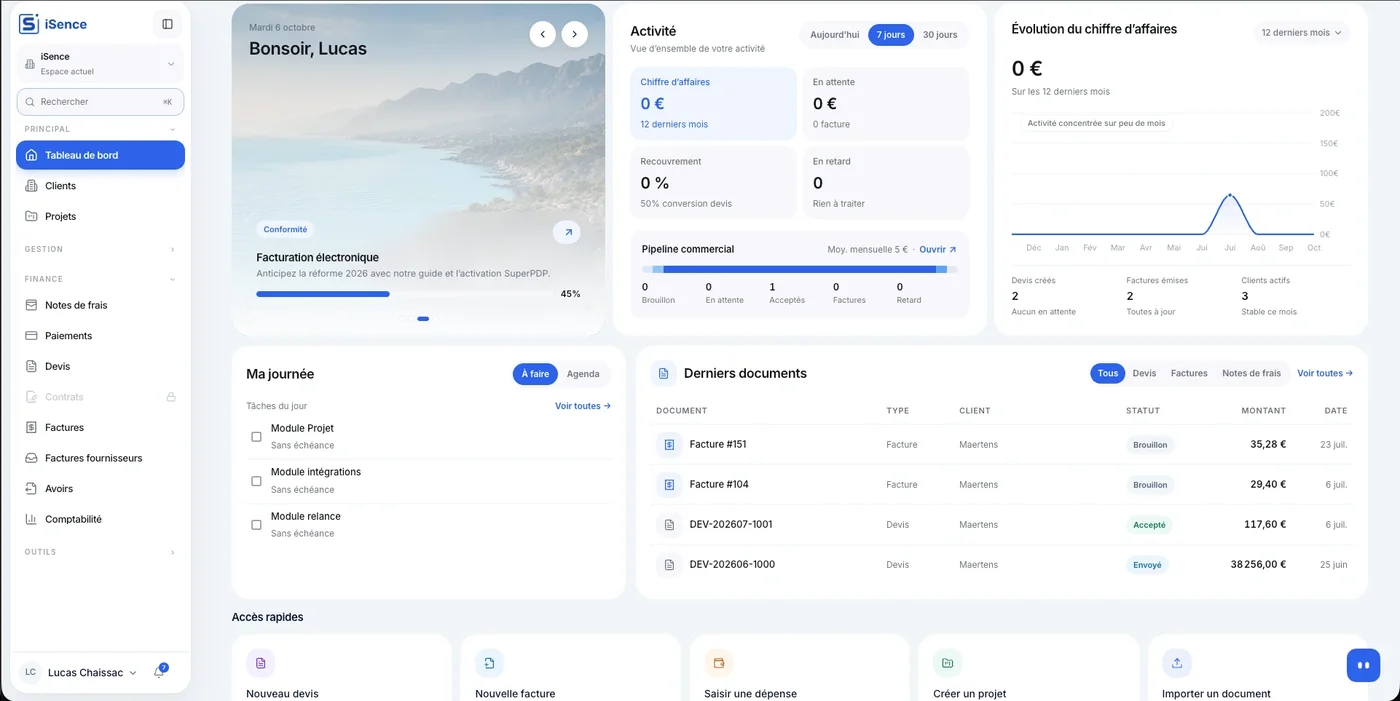Check the Module intégrations task
This screenshot has width=1400, height=701.
(x=256, y=481)
